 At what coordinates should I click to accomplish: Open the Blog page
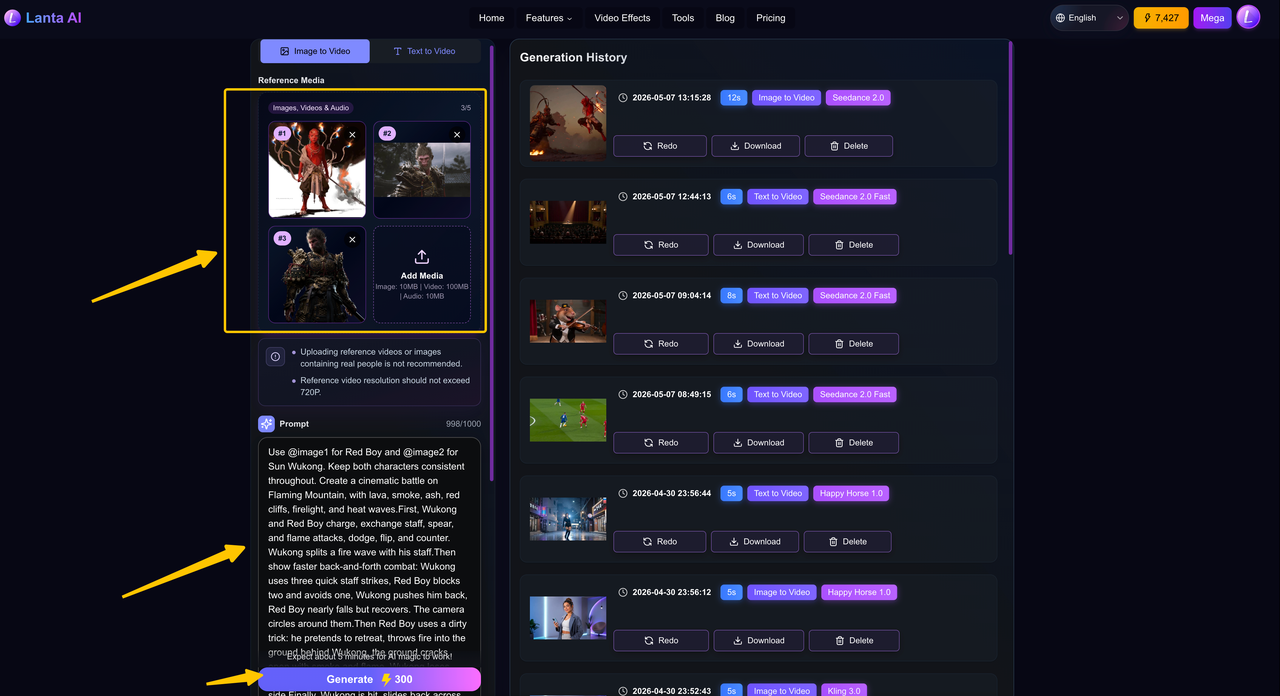click(725, 18)
